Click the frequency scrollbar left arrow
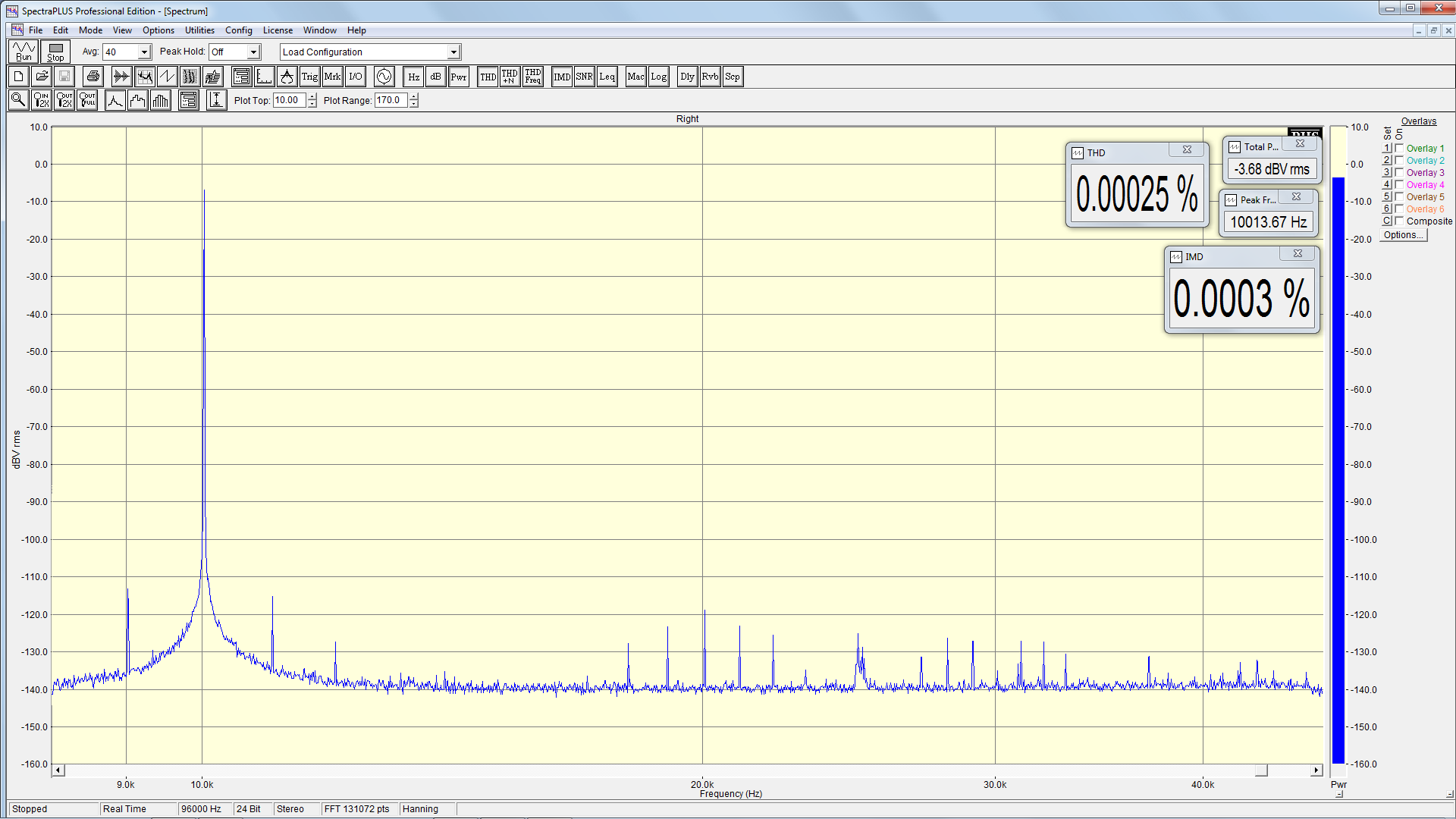Image resolution: width=1456 pixels, height=819 pixels. coord(58,770)
